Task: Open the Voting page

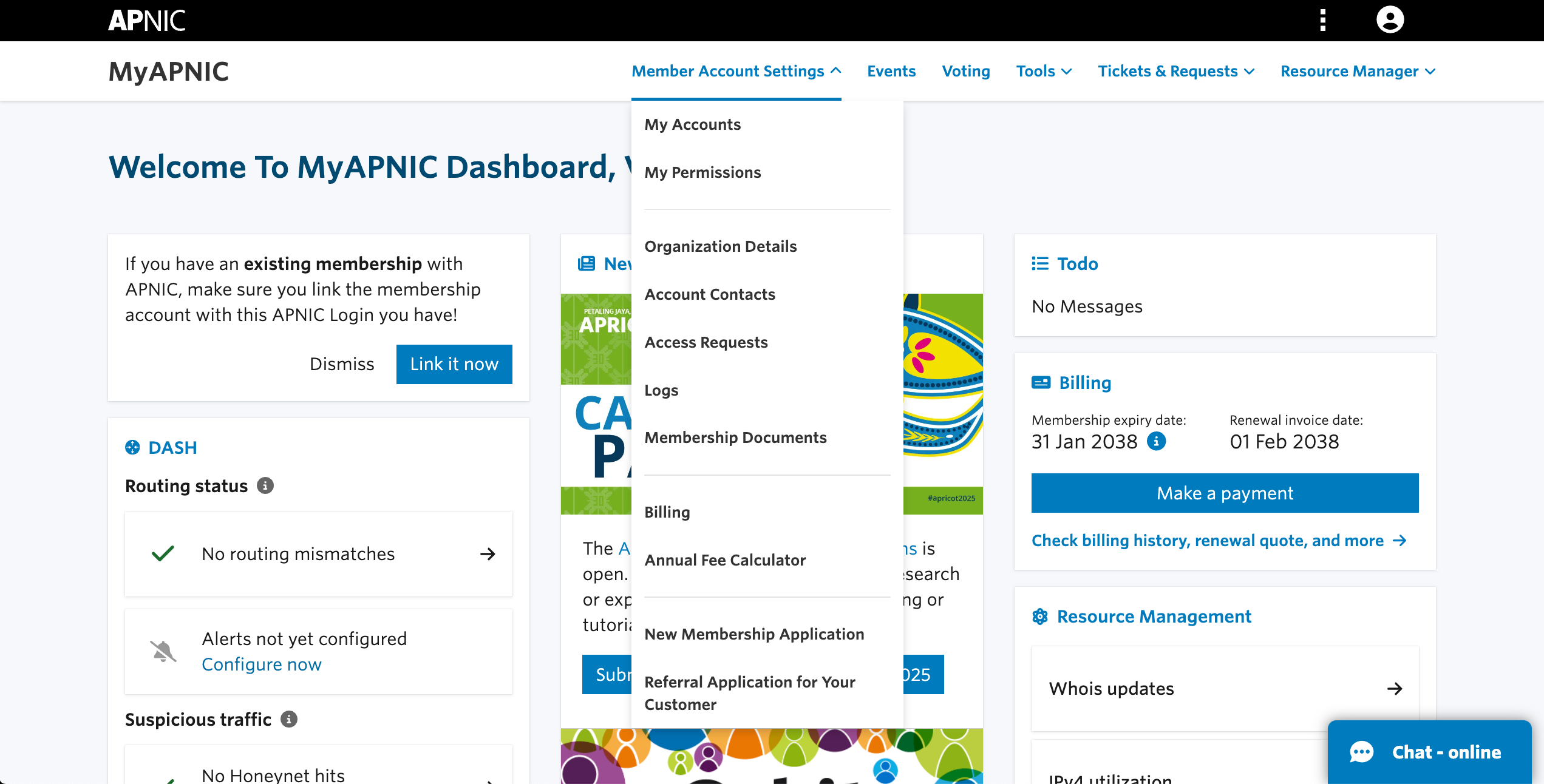Action: pyautogui.click(x=965, y=71)
